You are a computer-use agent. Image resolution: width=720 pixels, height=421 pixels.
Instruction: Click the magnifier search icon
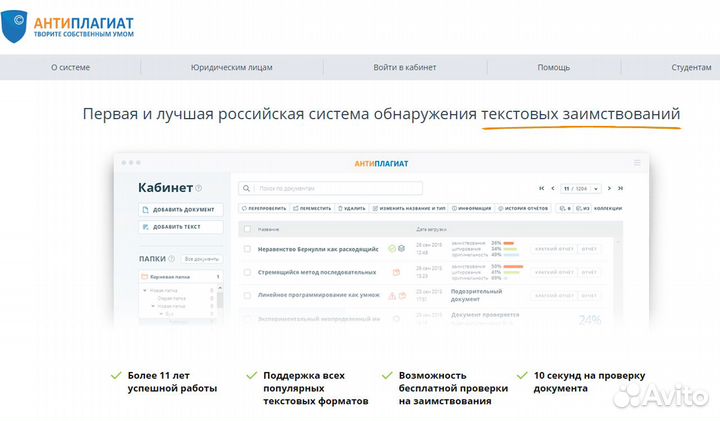tap(246, 188)
